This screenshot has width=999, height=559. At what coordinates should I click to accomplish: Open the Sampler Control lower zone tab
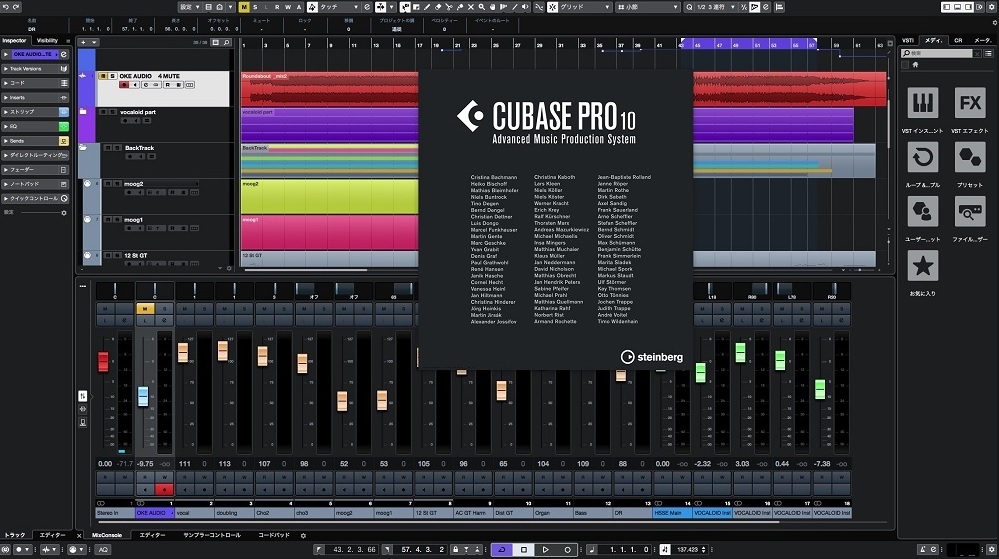(212, 535)
